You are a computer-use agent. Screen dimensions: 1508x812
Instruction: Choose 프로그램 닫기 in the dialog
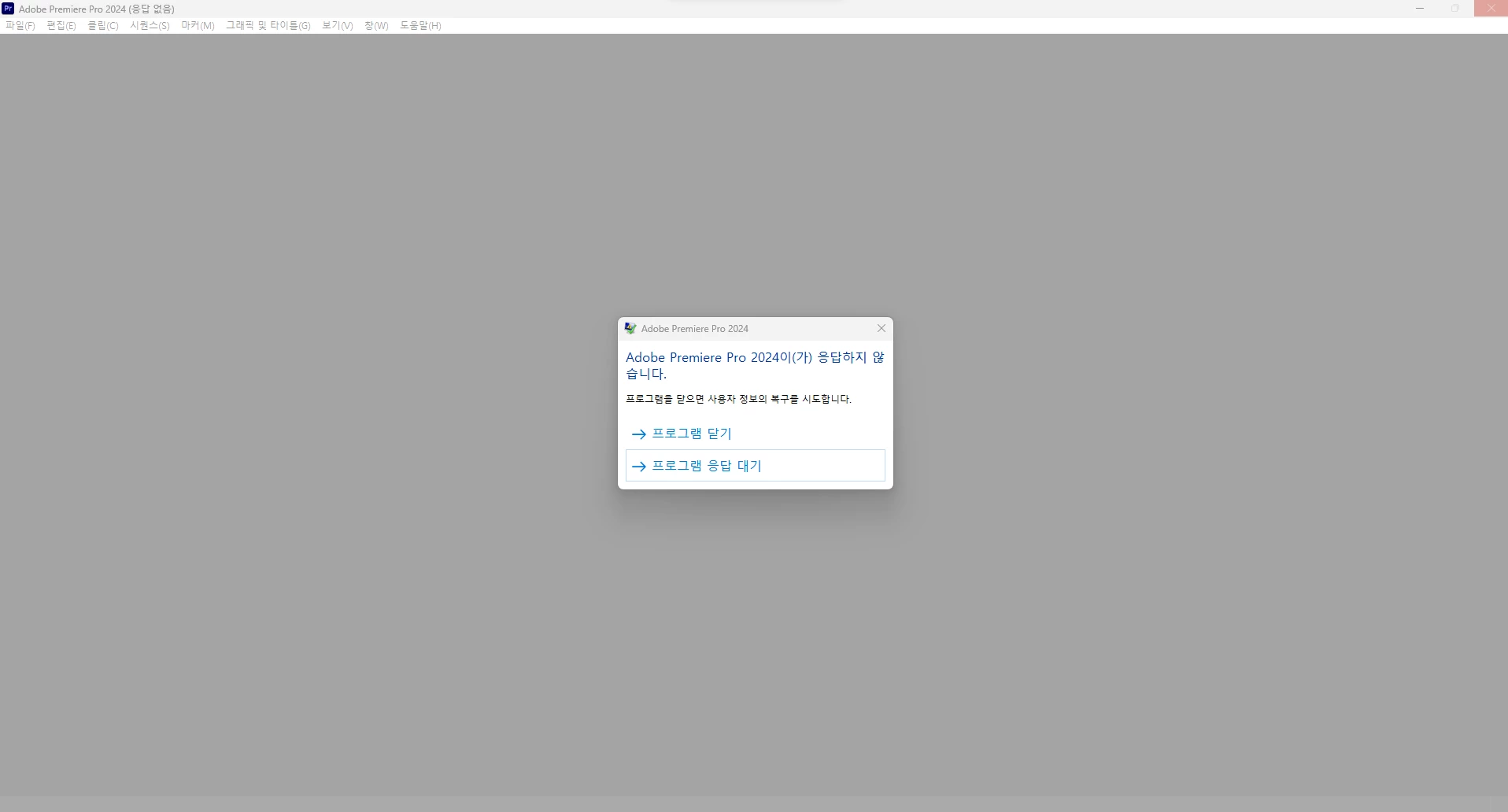coord(755,434)
